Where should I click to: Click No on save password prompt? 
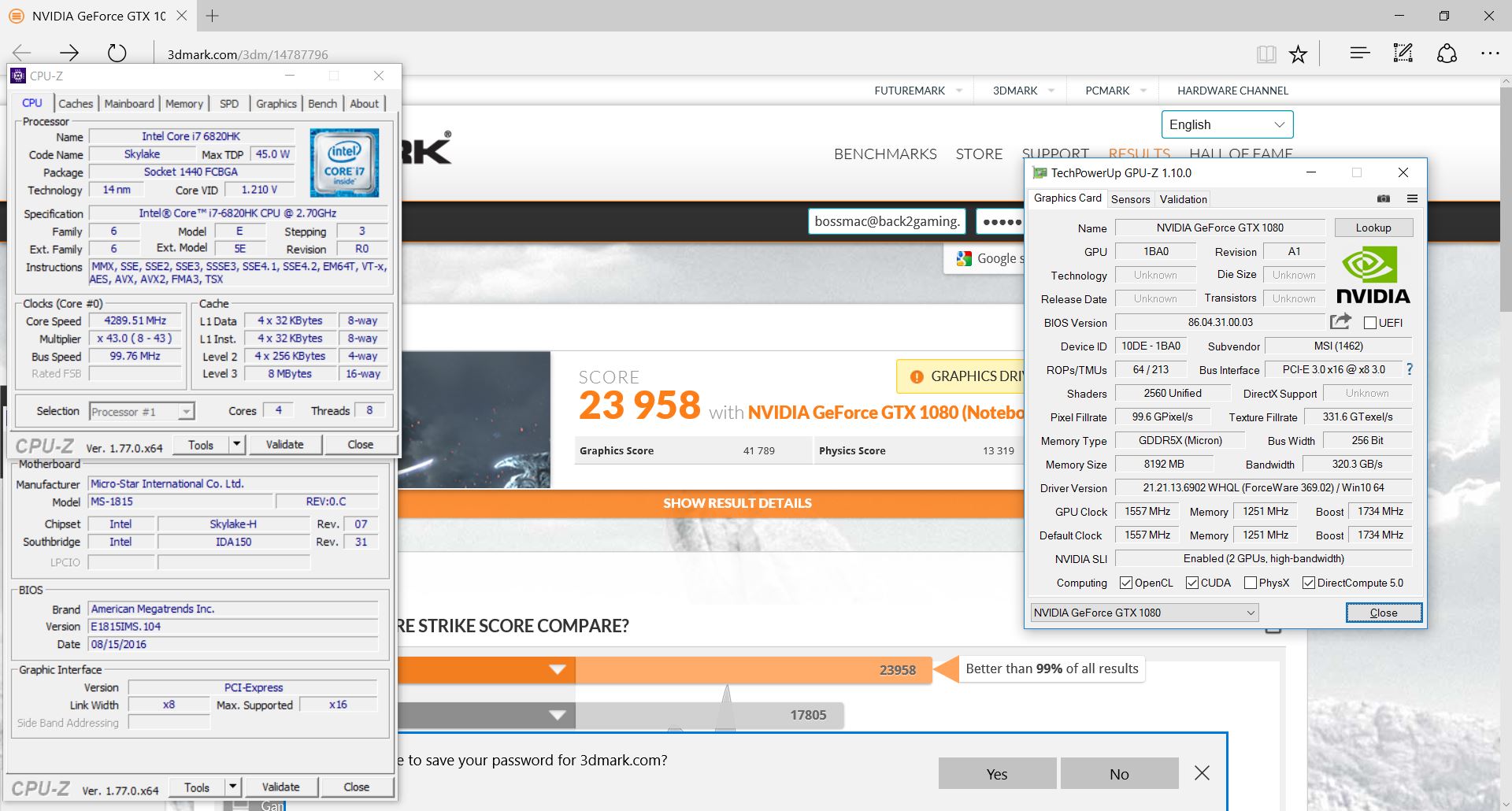pyautogui.click(x=1119, y=774)
